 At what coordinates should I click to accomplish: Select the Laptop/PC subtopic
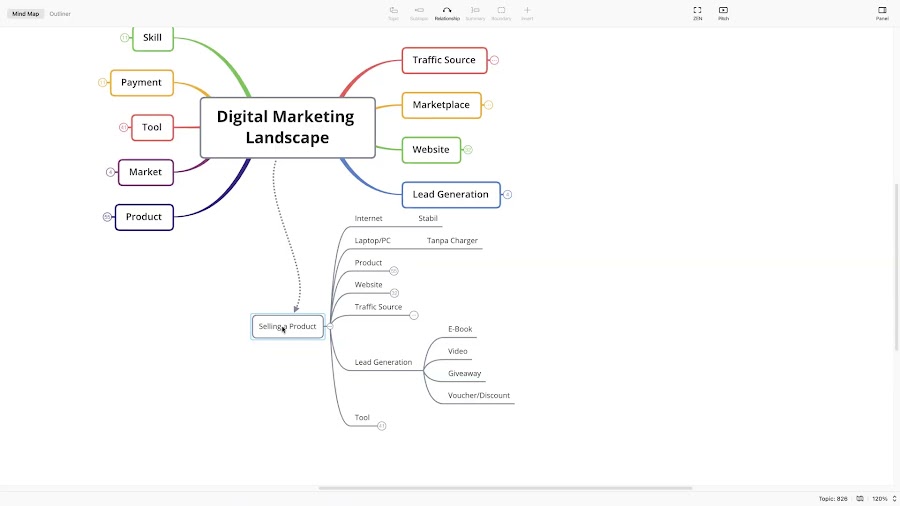[373, 240]
